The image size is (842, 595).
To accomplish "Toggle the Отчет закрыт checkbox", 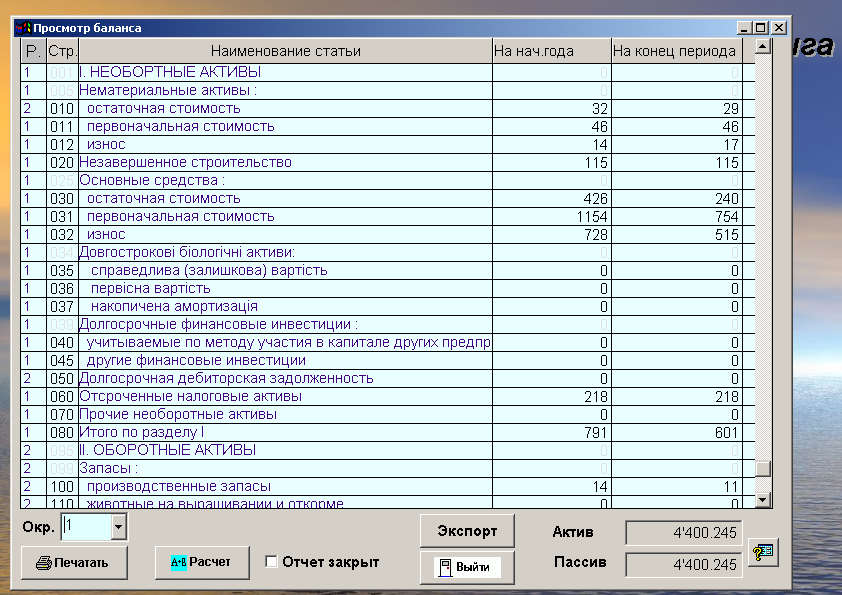I will click(271, 562).
